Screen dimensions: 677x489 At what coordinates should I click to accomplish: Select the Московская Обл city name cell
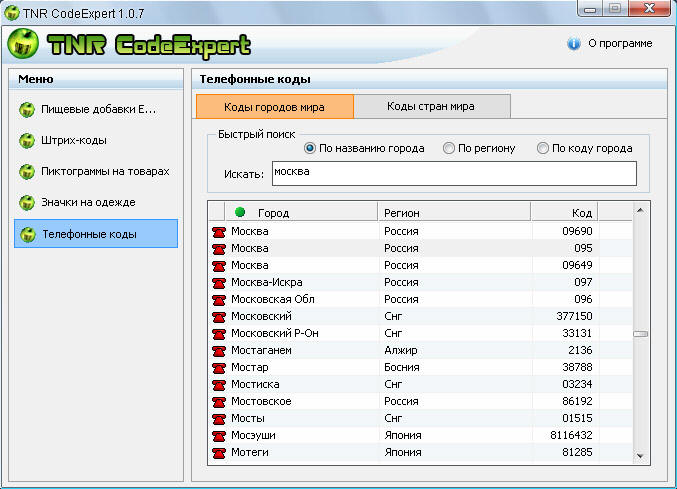(272, 299)
